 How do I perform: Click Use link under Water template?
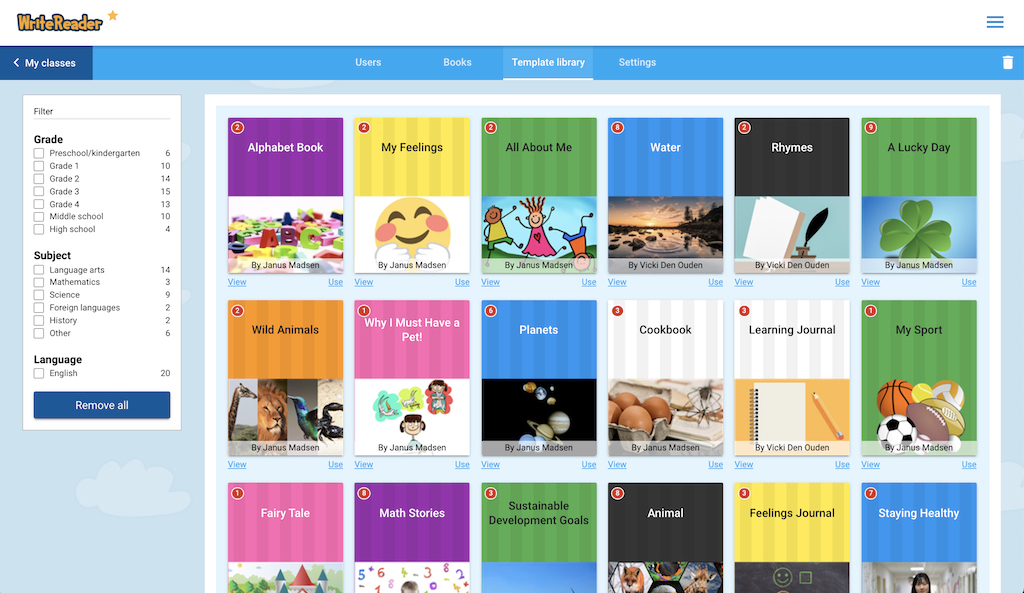coord(716,282)
